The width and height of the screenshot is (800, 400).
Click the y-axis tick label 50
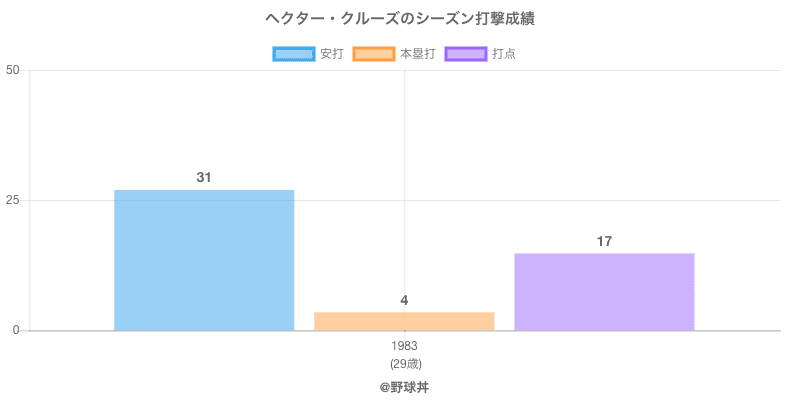[x=13, y=70]
